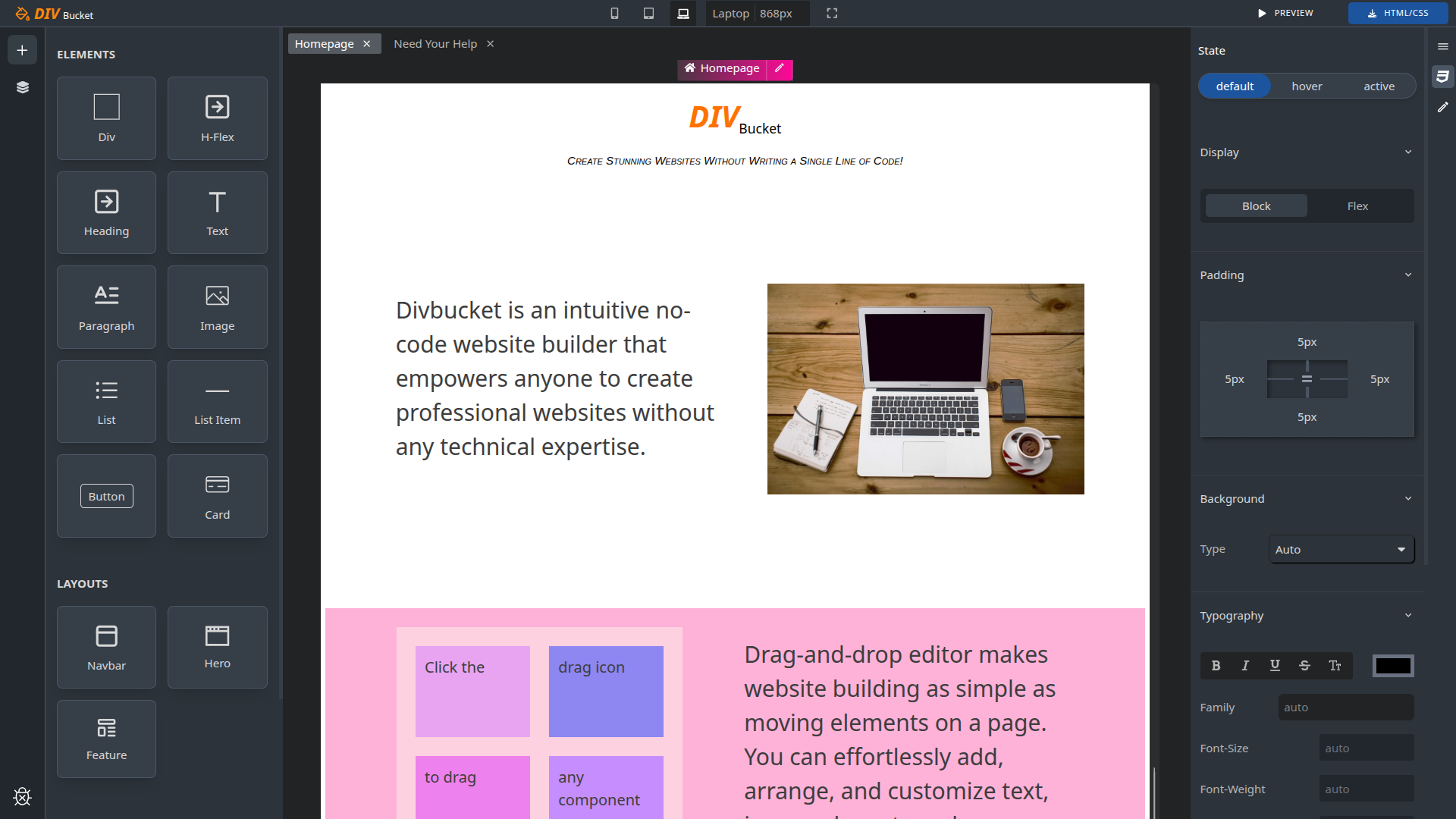Open the layers panel

tap(22, 87)
